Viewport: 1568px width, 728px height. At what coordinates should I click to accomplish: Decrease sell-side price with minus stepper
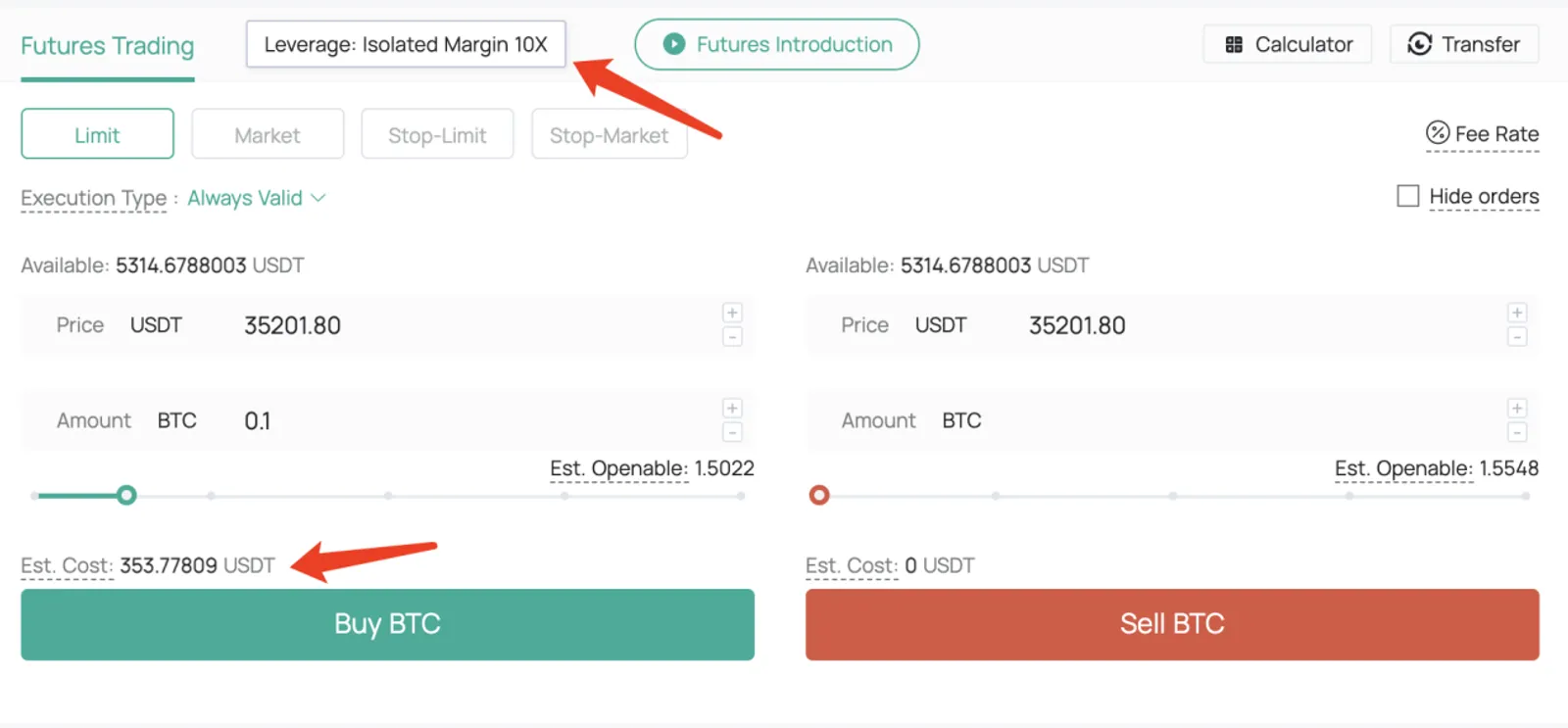click(1517, 337)
